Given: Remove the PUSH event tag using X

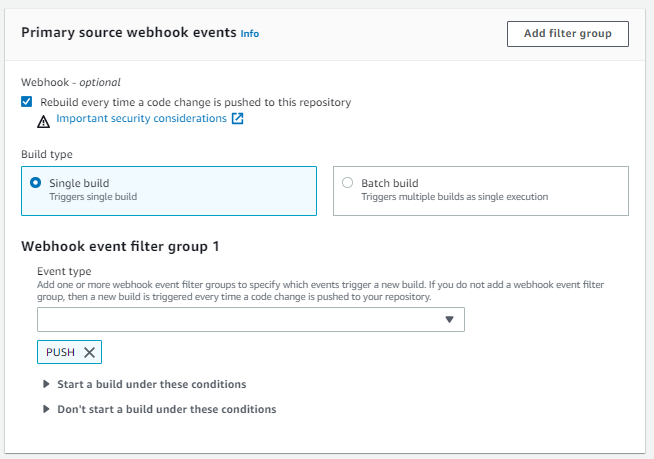Looking at the screenshot, I should point(89,352).
